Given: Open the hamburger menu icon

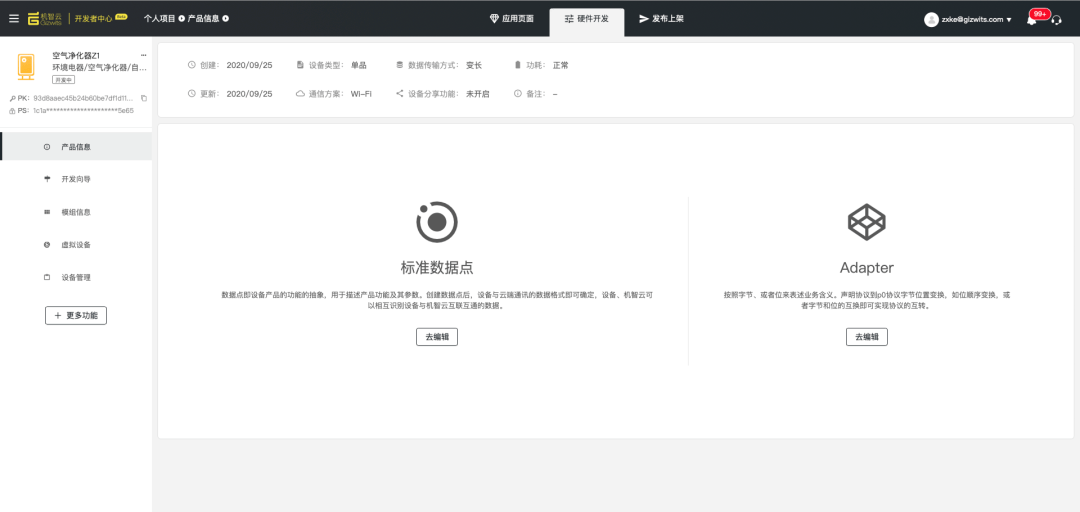Looking at the screenshot, I should [14, 19].
